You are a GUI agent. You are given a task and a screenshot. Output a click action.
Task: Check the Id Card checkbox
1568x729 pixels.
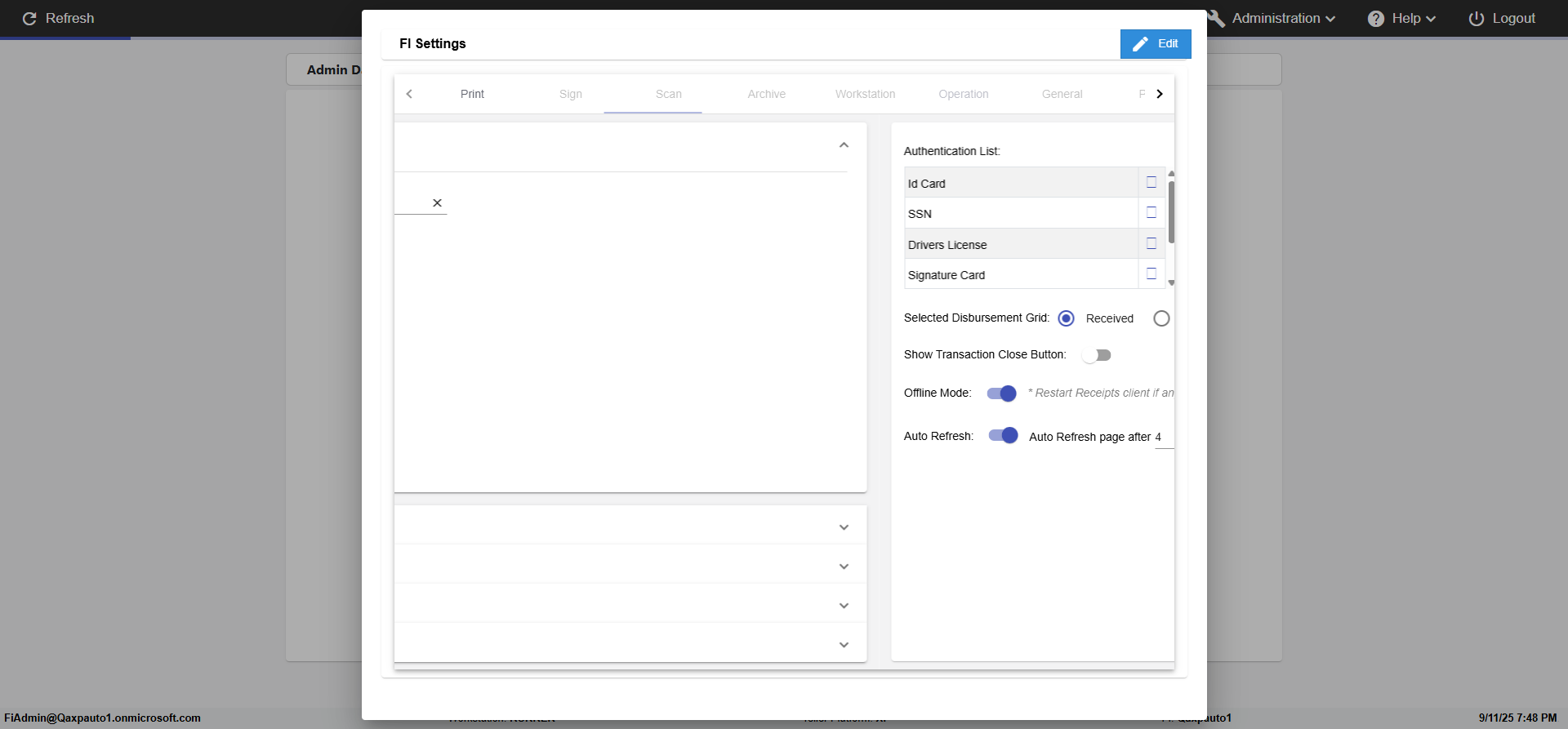point(1151,182)
